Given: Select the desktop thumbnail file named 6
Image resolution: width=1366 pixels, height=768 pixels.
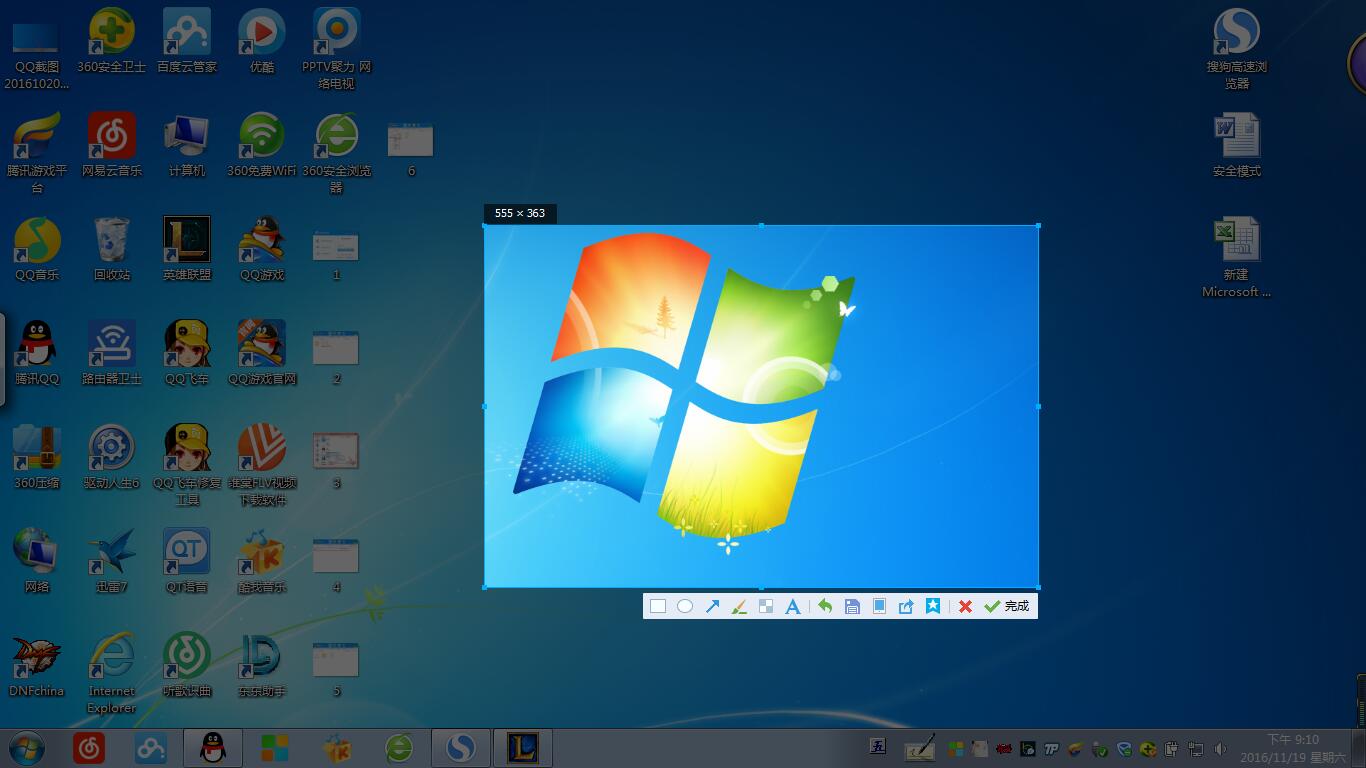Looking at the screenshot, I should pos(411,148).
